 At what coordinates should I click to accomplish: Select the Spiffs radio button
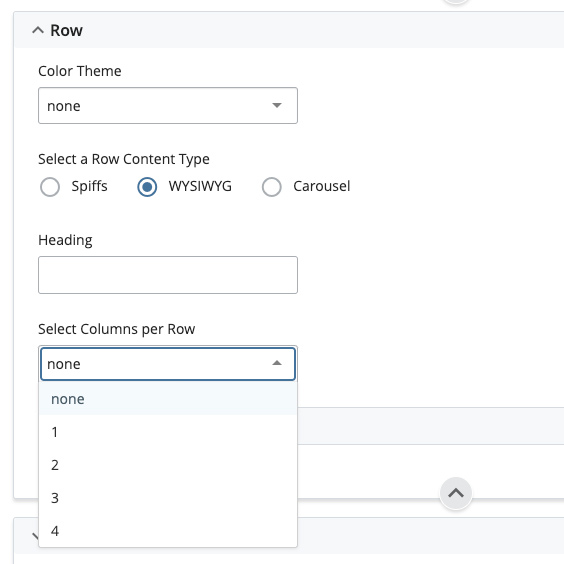point(50,187)
